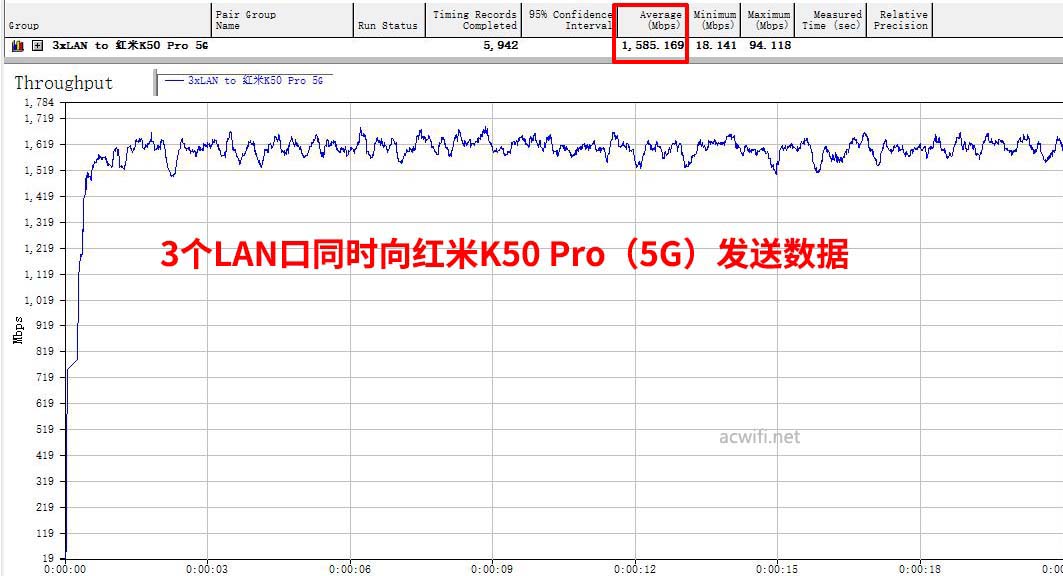Click the Relative Precision column header
Viewport: 1063px width, 576px height.
click(900, 20)
